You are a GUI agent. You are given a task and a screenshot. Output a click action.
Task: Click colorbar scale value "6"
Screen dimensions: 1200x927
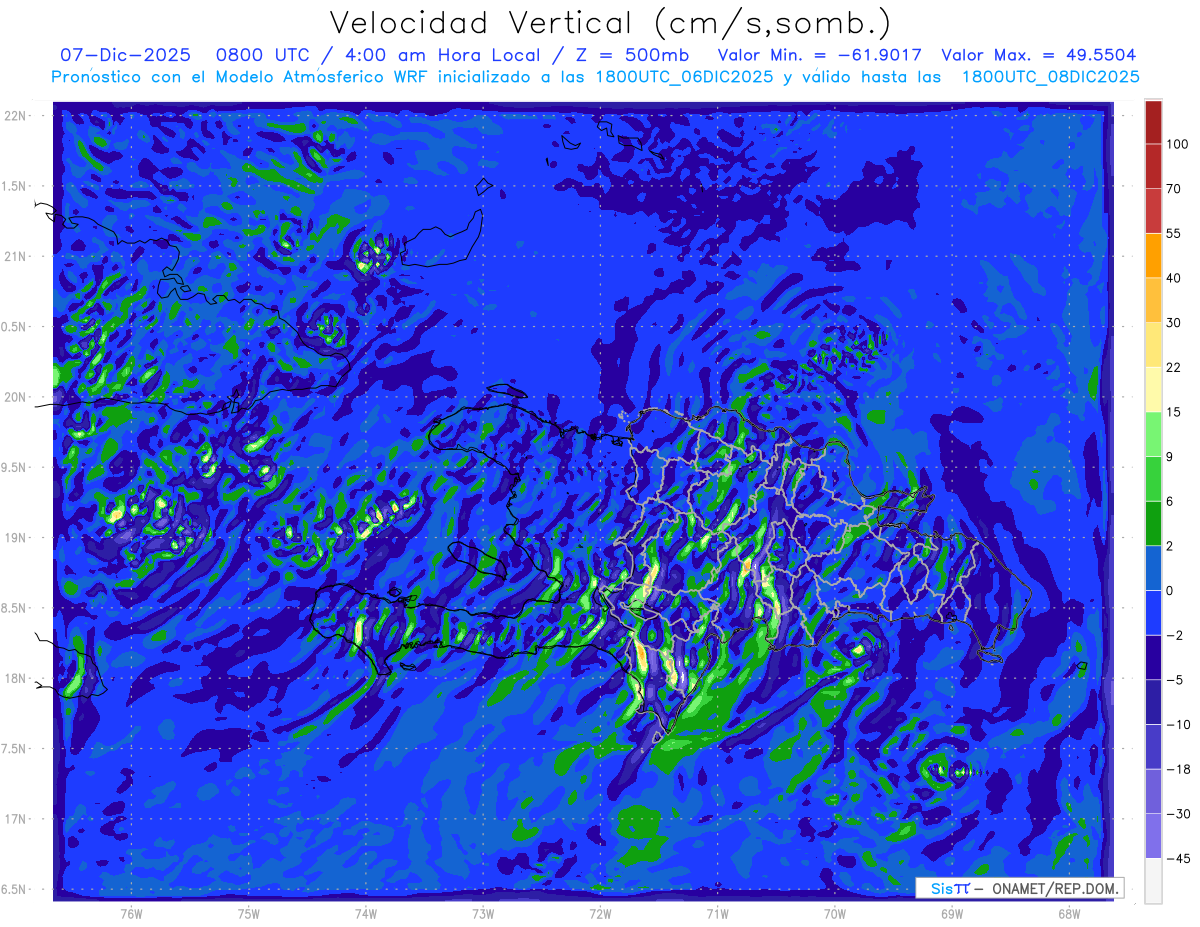click(1169, 501)
